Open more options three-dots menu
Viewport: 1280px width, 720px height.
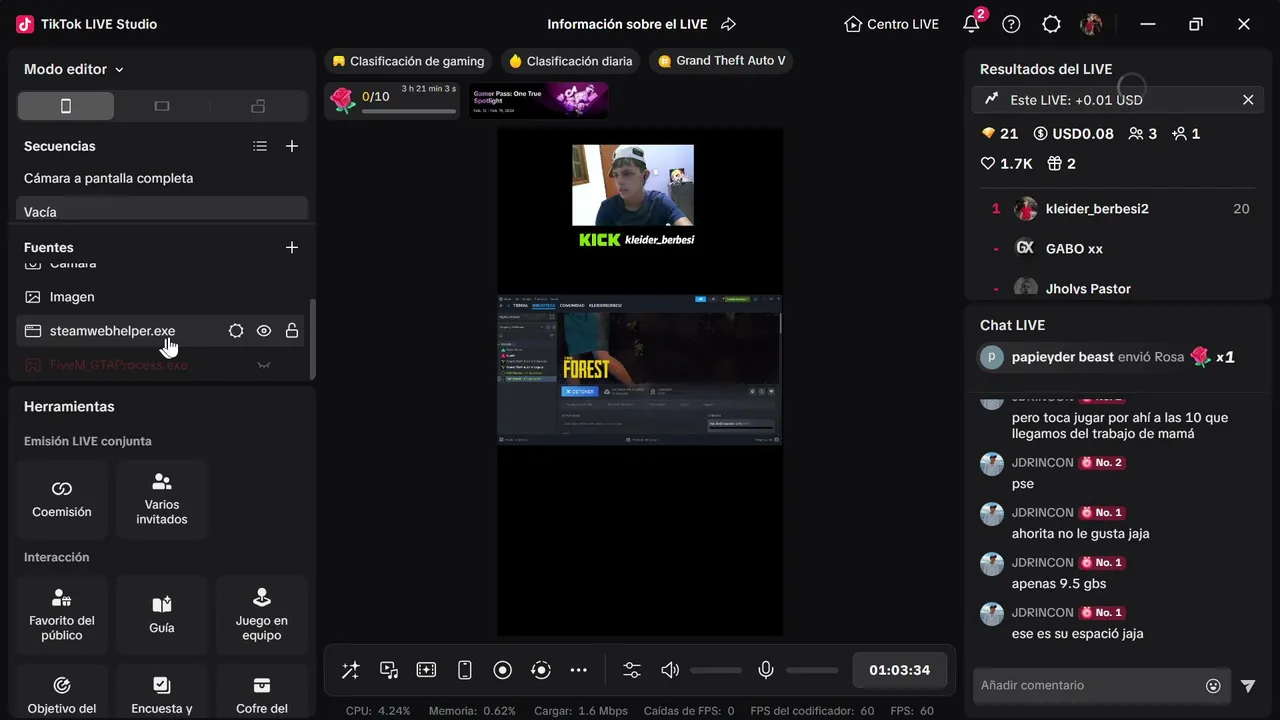click(579, 670)
